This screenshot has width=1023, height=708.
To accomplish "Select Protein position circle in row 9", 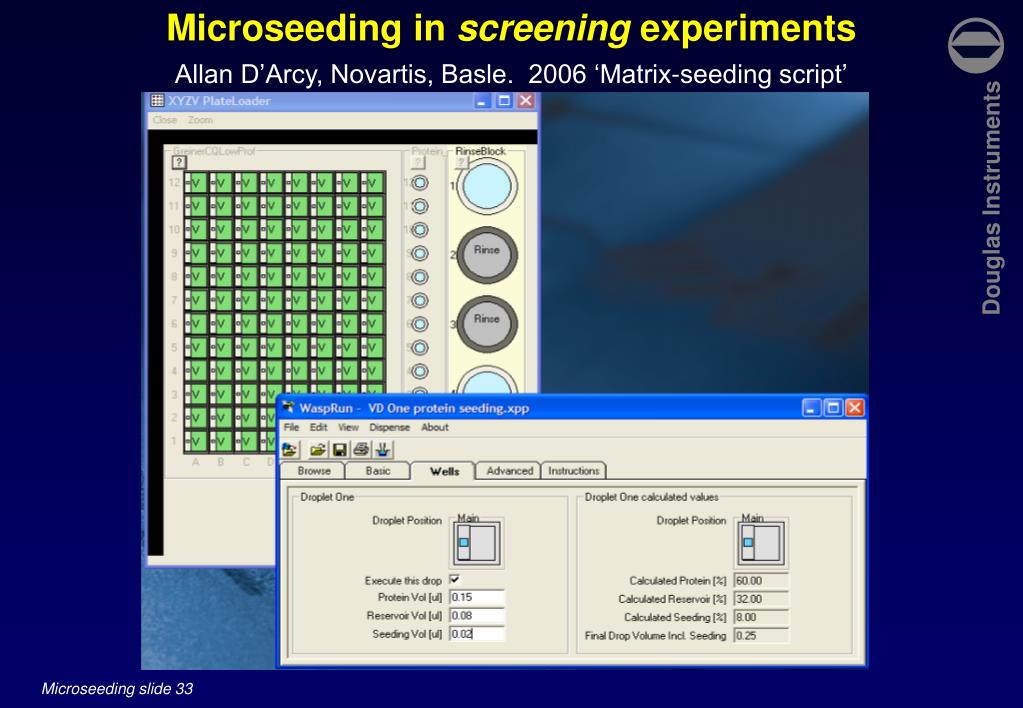I will coord(420,254).
